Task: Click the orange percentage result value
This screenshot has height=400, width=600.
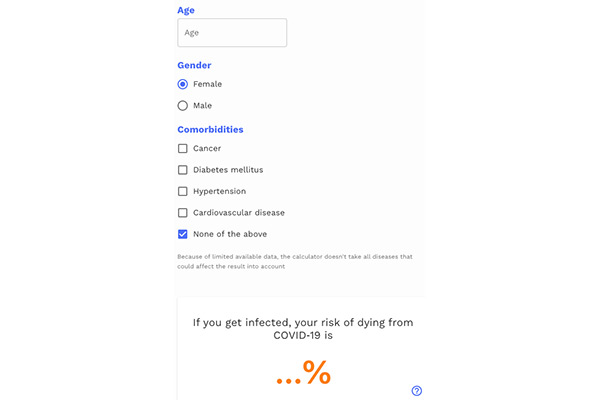Action: click(303, 372)
